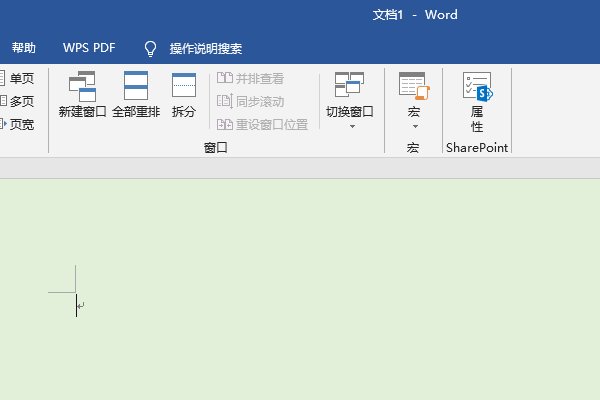The image size is (600, 400).
Task: Select 多页 multiple pages view
Action: coord(17,101)
